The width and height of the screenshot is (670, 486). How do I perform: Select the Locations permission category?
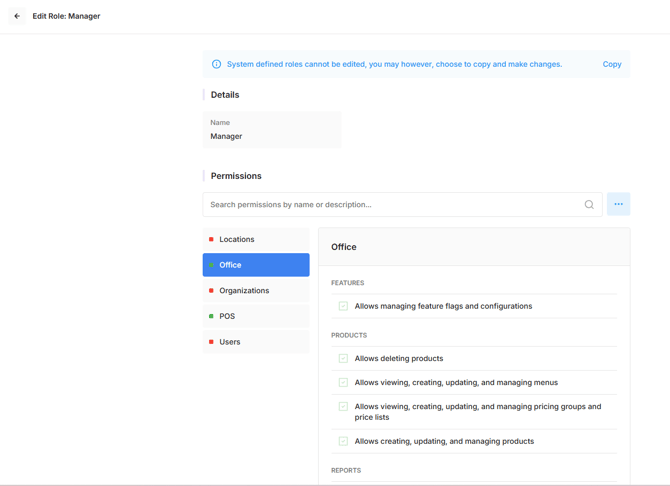pos(256,239)
